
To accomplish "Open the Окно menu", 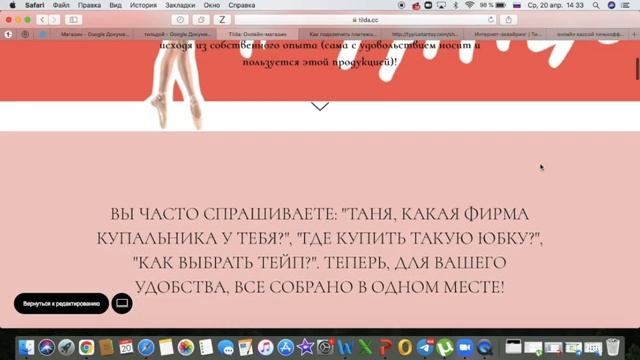I will tap(211, 5).
